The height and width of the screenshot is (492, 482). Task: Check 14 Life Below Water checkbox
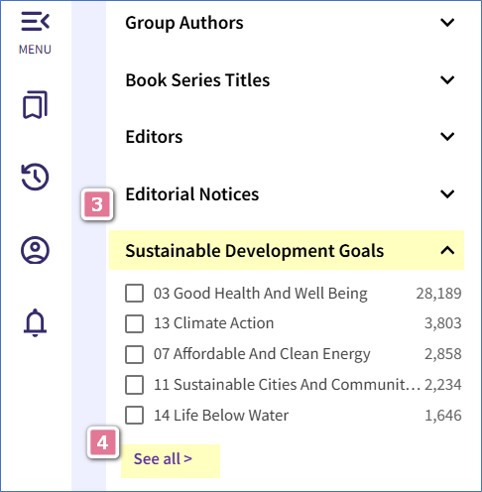tap(135, 415)
